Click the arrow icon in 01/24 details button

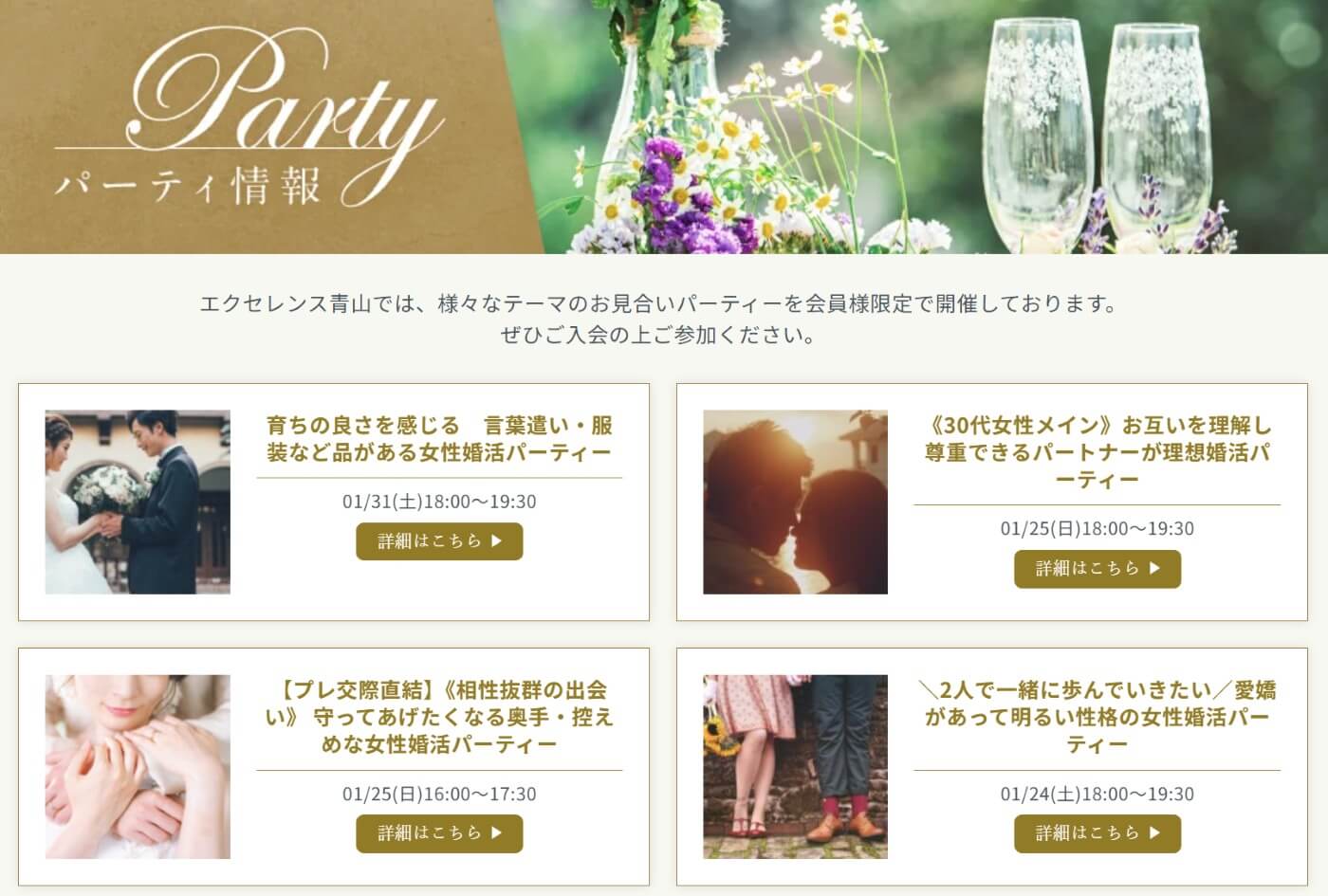[1154, 833]
